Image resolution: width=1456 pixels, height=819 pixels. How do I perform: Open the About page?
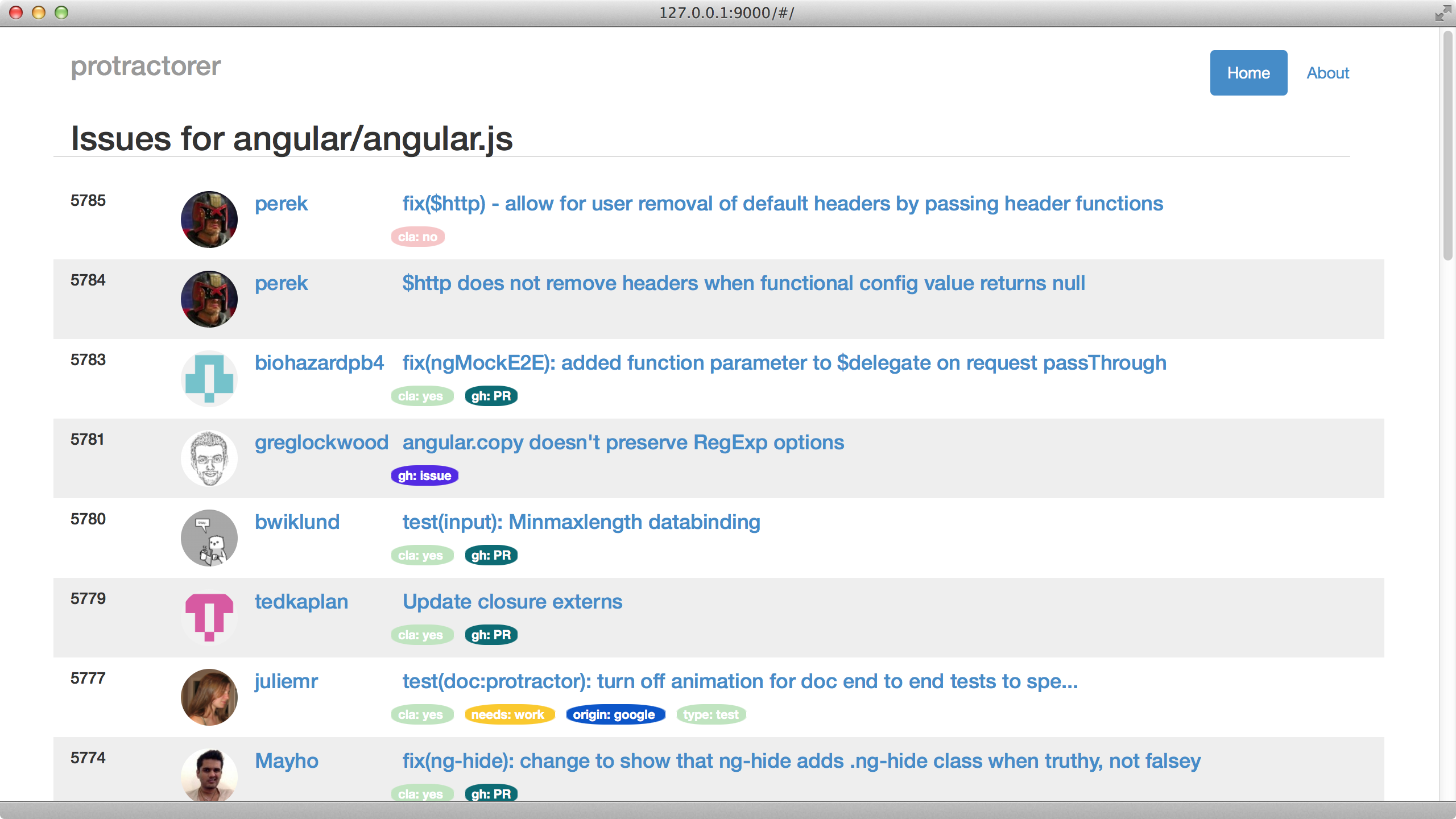(1326, 73)
